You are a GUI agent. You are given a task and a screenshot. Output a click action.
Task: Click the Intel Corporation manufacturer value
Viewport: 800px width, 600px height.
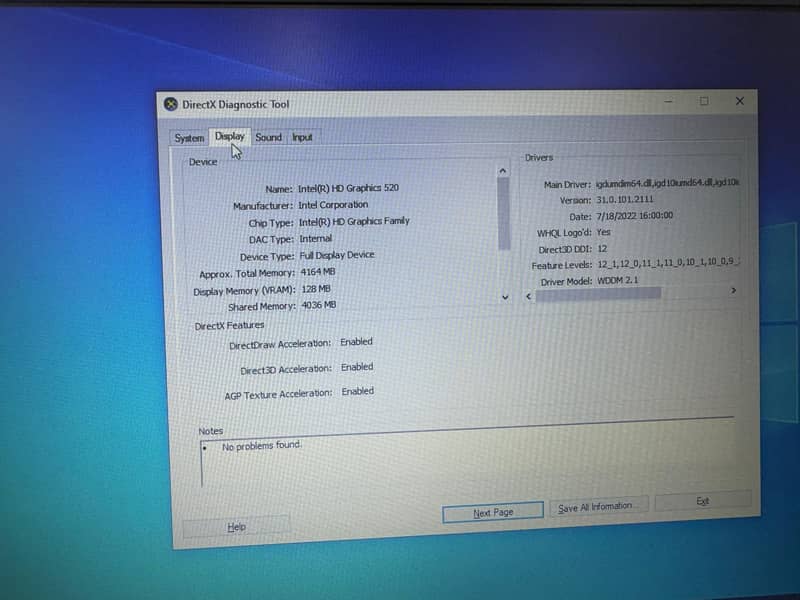[x=333, y=205]
